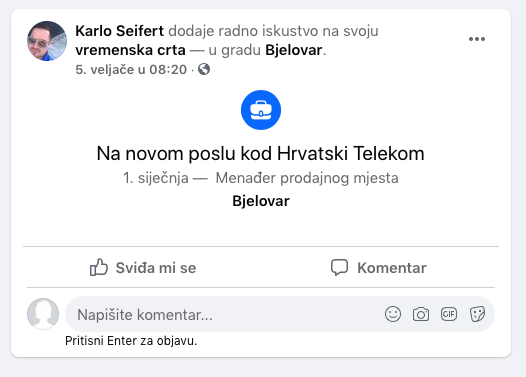The height and width of the screenshot is (377, 526).
Task: Click the thumbs-up like icon
Action: (99, 267)
